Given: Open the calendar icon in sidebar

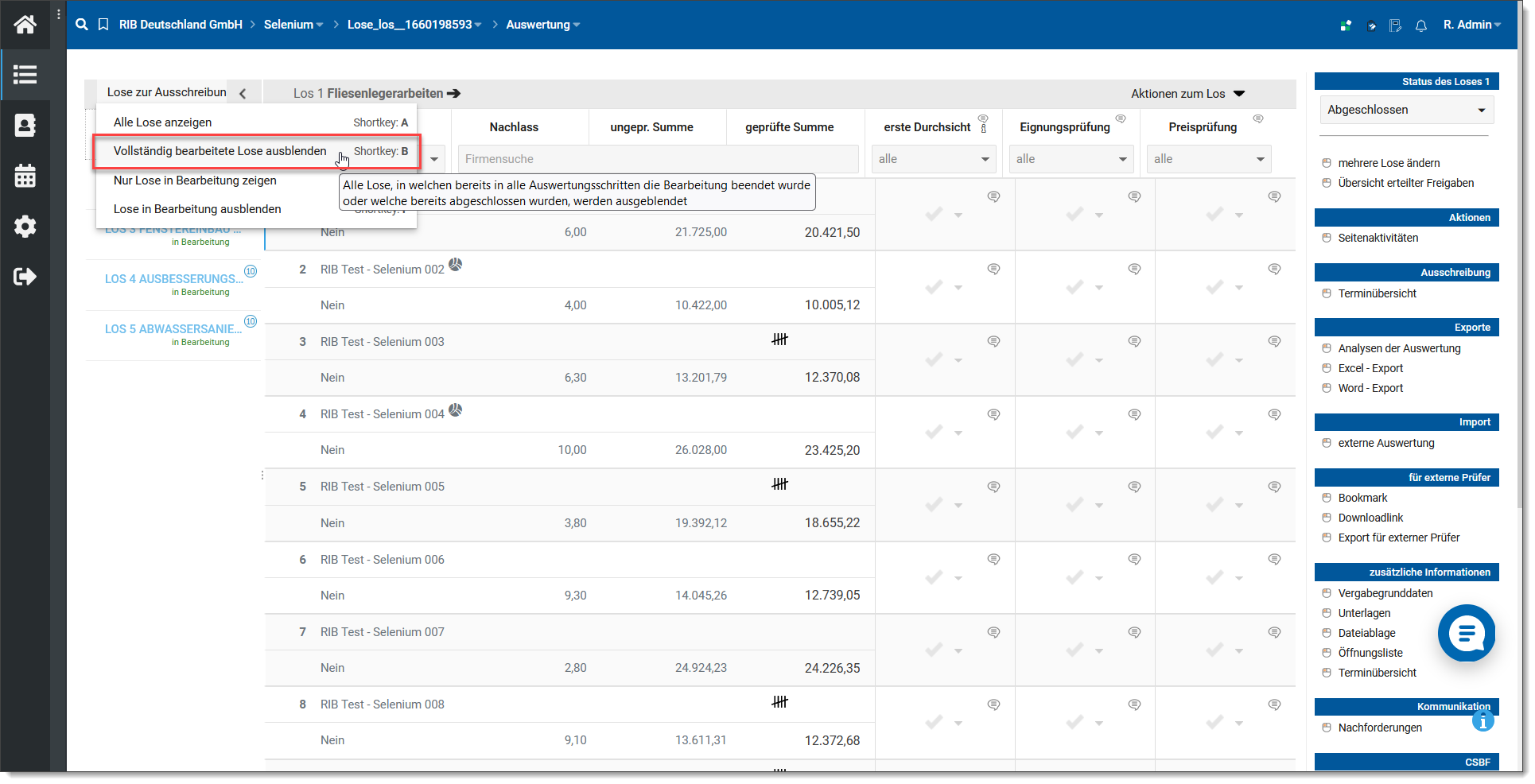Looking at the screenshot, I should pyautogui.click(x=25, y=176).
